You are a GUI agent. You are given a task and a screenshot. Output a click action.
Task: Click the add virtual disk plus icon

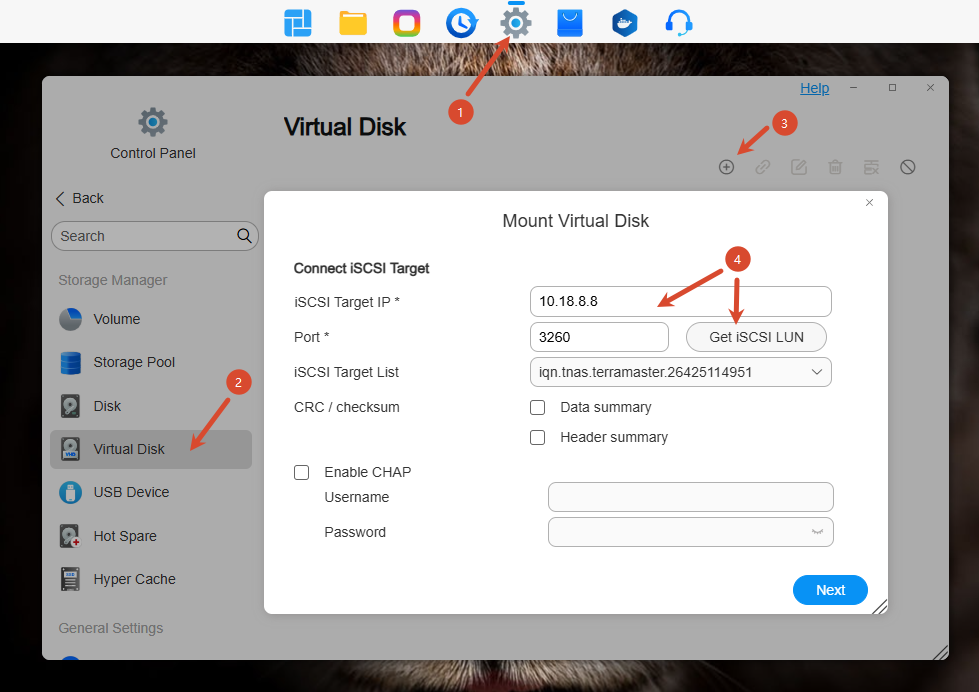tap(726, 167)
